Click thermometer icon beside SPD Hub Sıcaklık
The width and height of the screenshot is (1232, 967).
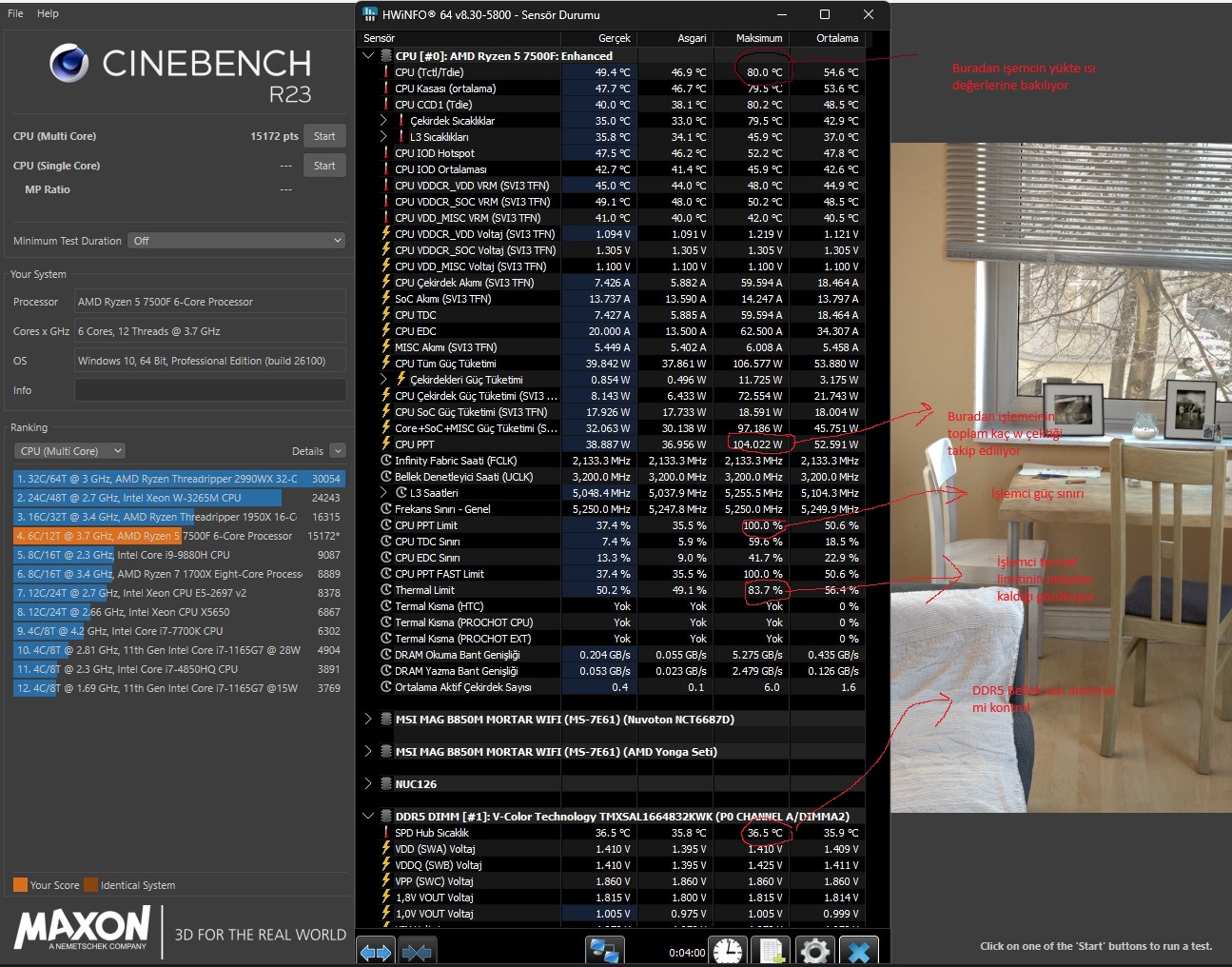pos(385,833)
